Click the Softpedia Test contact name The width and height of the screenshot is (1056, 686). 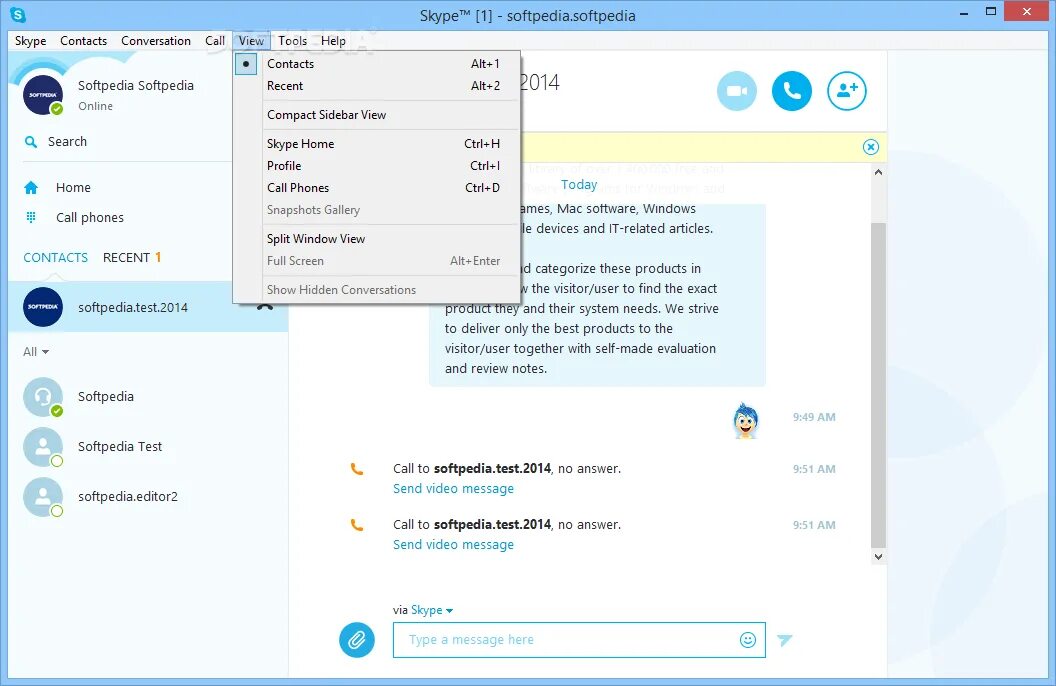tap(120, 447)
